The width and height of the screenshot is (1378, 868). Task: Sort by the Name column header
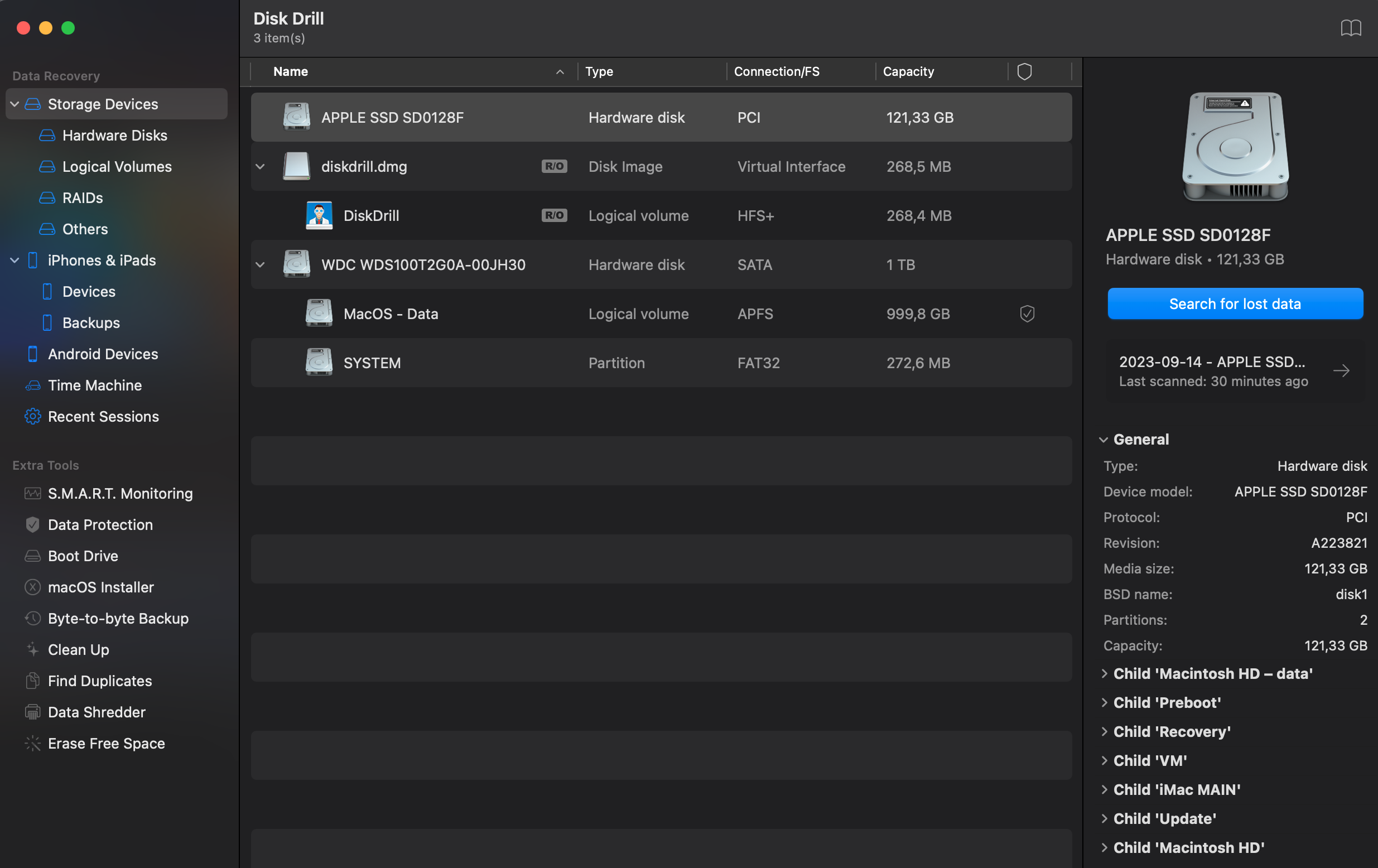click(290, 71)
